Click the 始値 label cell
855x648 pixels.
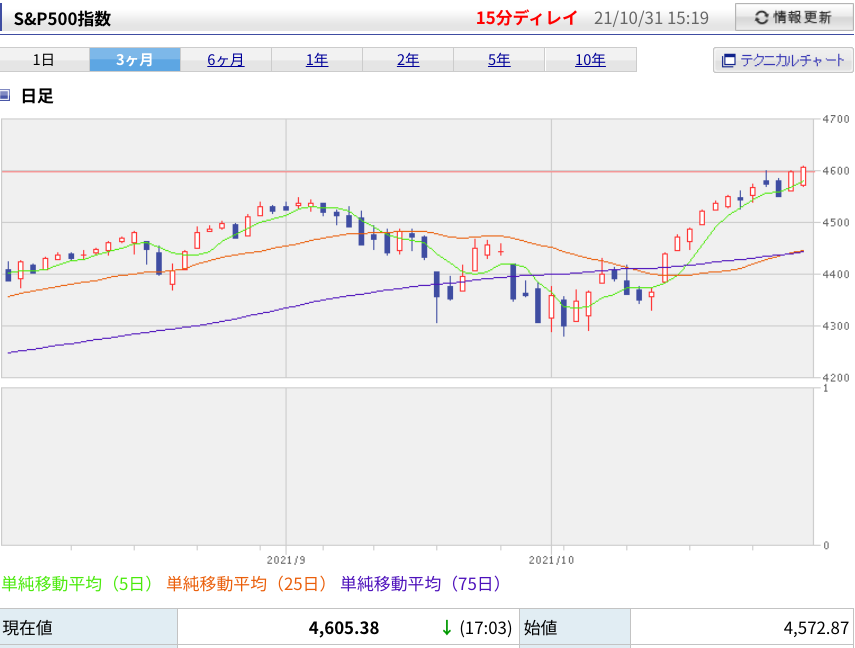tap(575, 628)
